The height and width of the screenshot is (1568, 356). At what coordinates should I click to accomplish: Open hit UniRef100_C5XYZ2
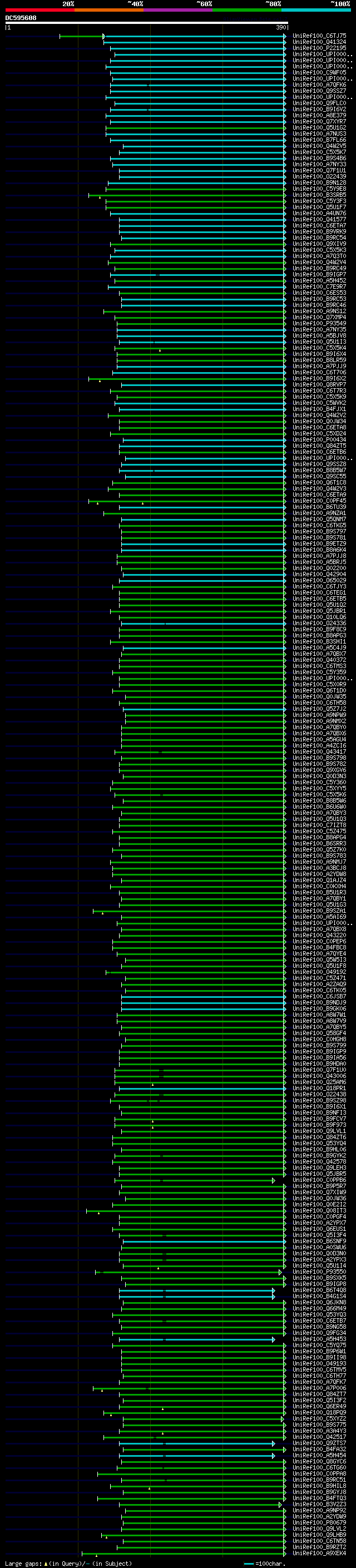pyautogui.click(x=319, y=1418)
